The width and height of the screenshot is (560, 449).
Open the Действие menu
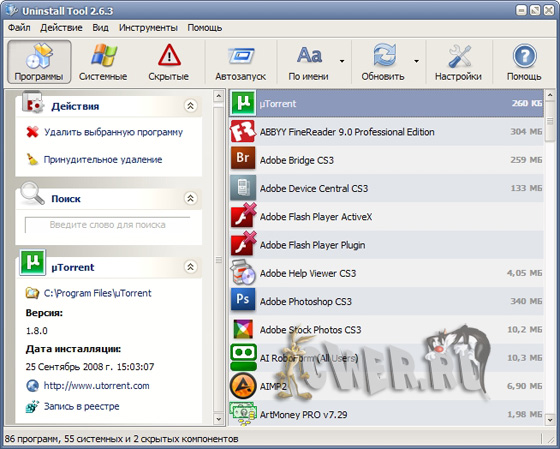[x=61, y=28]
